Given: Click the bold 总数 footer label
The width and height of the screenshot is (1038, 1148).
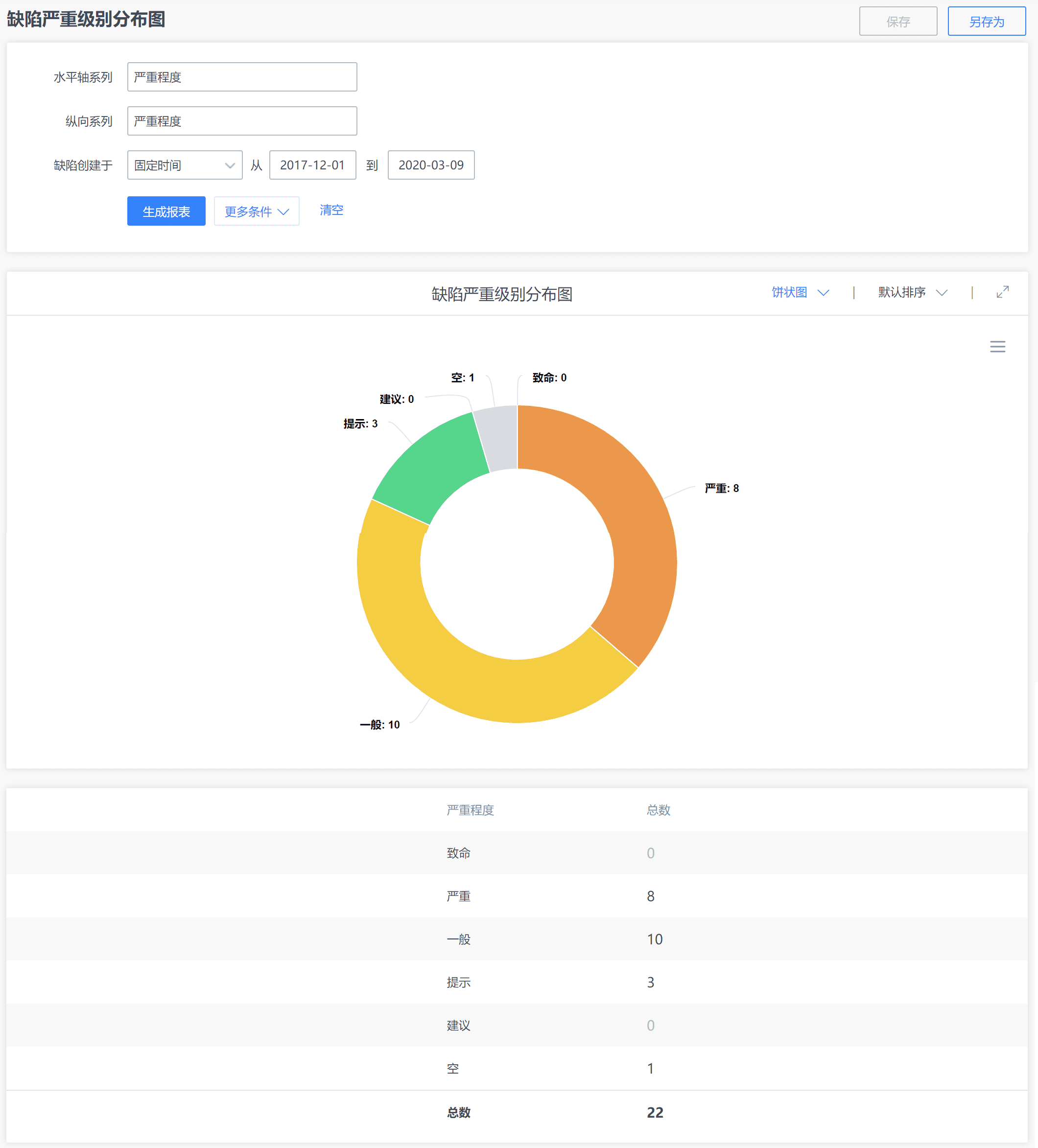Looking at the screenshot, I should pyautogui.click(x=458, y=1112).
